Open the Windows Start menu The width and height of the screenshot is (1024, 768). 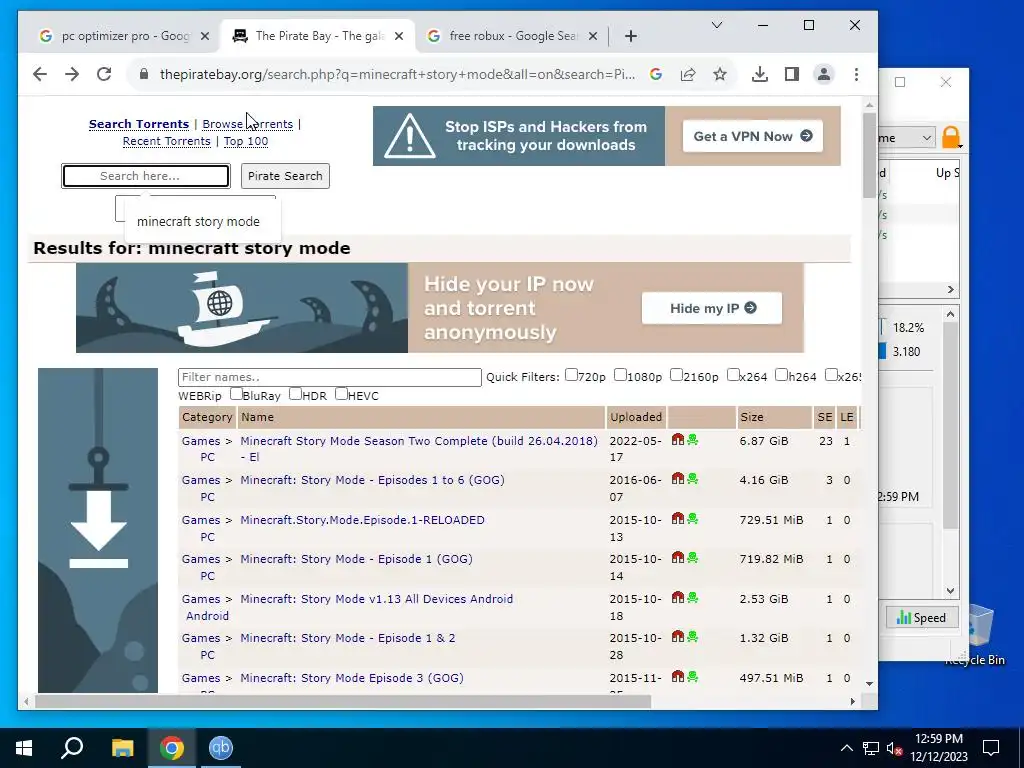click(24, 748)
